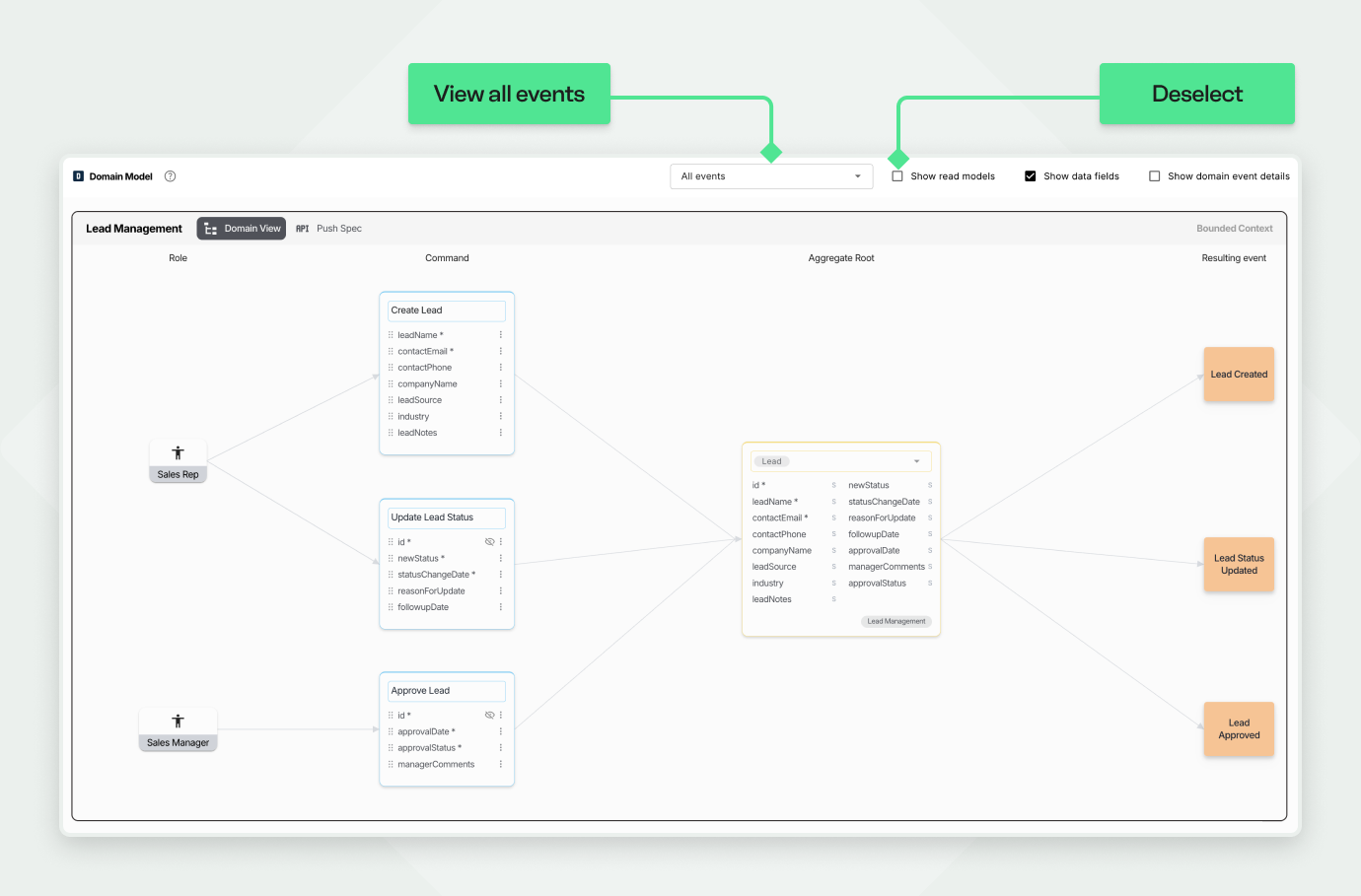The image size is (1361, 896).
Task: Select the Lead Approved event card
Action: [x=1239, y=729]
